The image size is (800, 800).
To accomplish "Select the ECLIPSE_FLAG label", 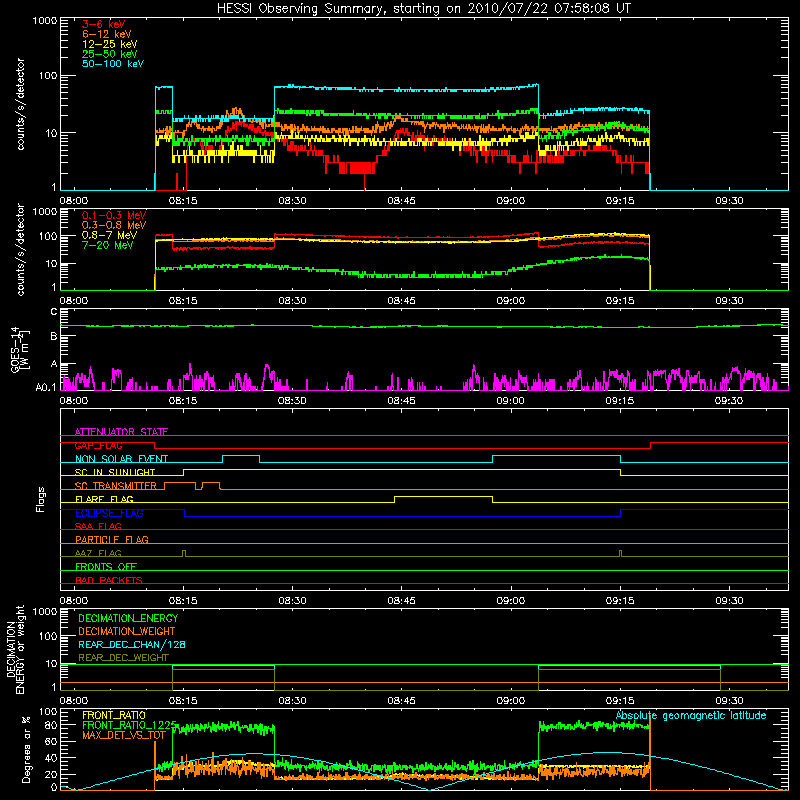I will tap(109, 513).
